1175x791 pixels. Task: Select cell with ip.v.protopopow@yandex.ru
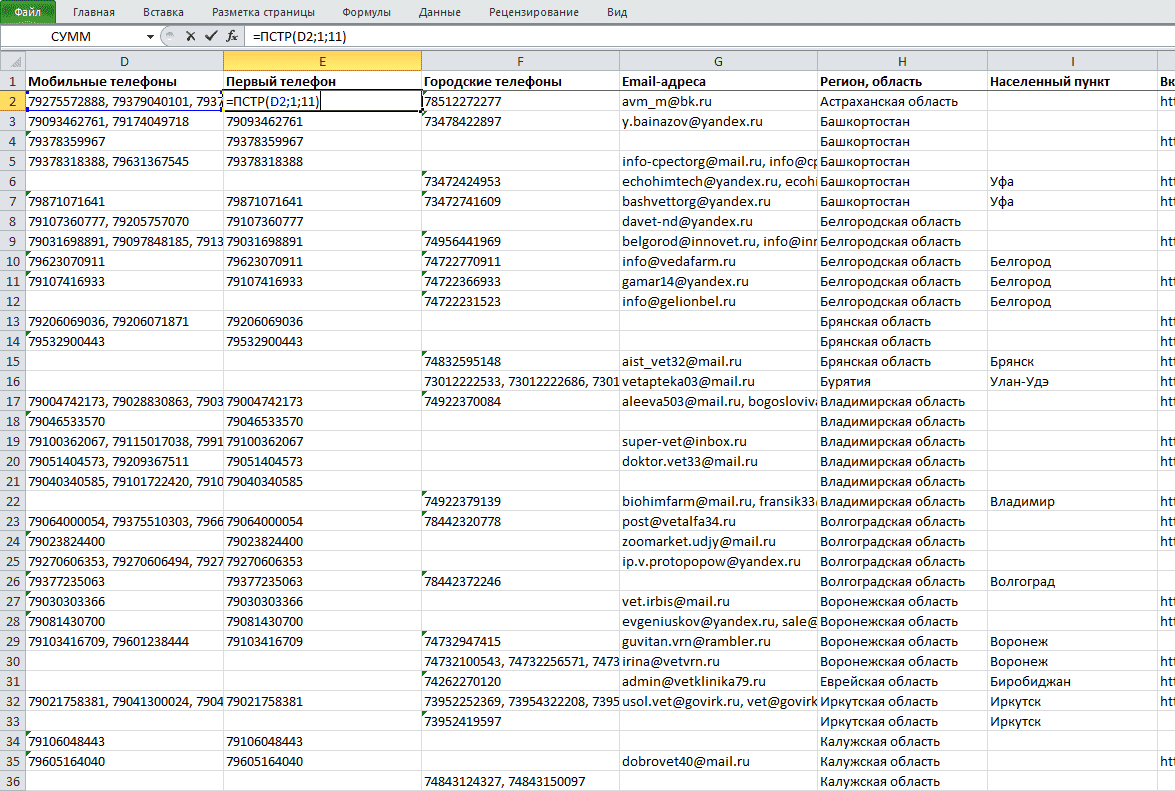tap(718, 561)
